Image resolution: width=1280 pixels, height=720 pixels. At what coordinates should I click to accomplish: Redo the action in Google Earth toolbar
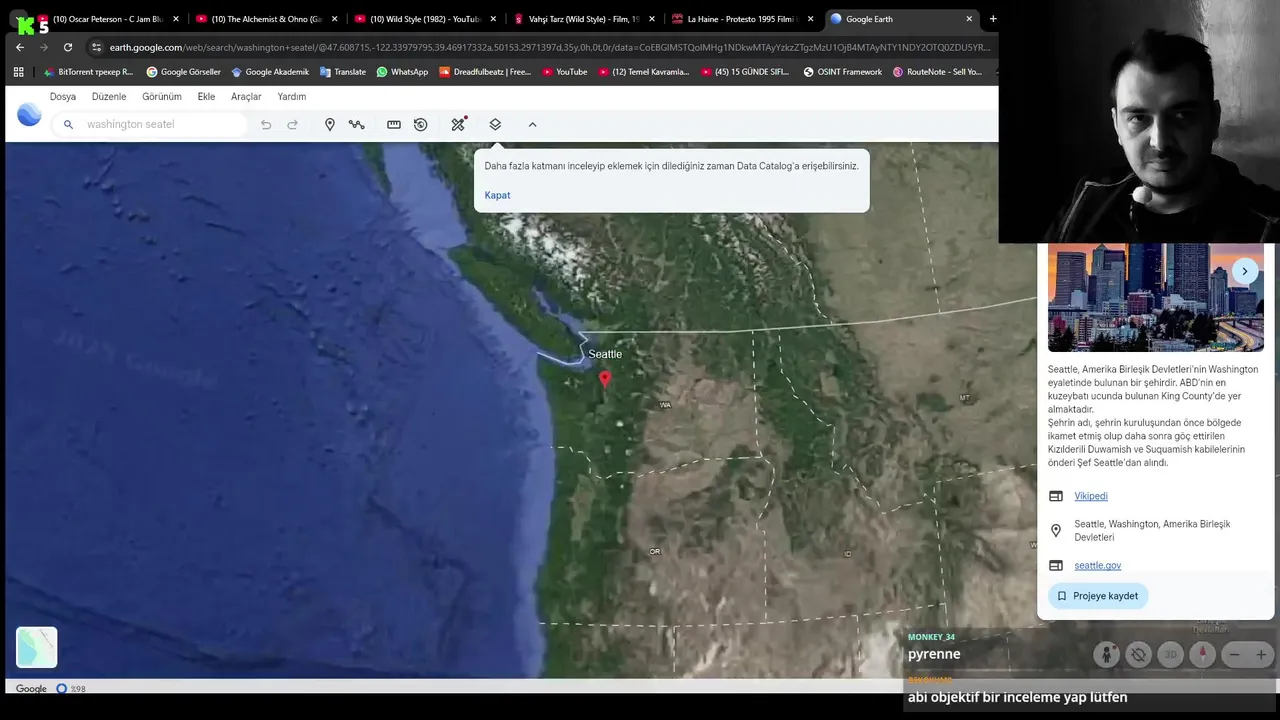tap(292, 124)
